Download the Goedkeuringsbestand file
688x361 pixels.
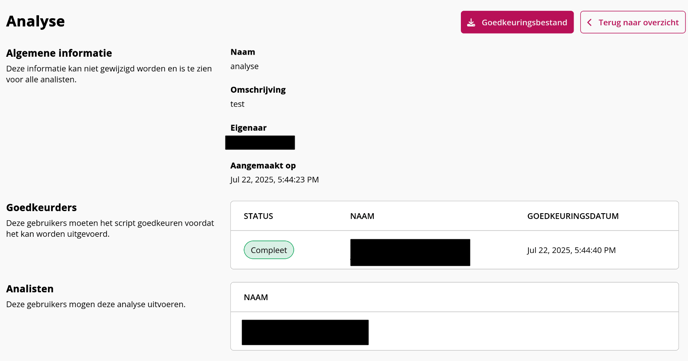pos(517,22)
